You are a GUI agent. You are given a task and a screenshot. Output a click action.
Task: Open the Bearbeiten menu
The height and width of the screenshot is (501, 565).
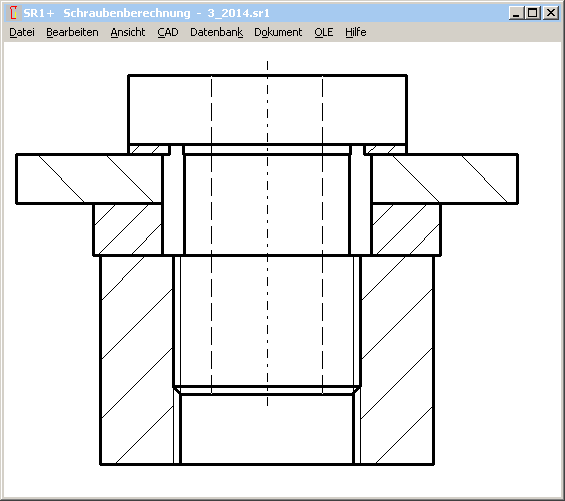tap(72, 32)
